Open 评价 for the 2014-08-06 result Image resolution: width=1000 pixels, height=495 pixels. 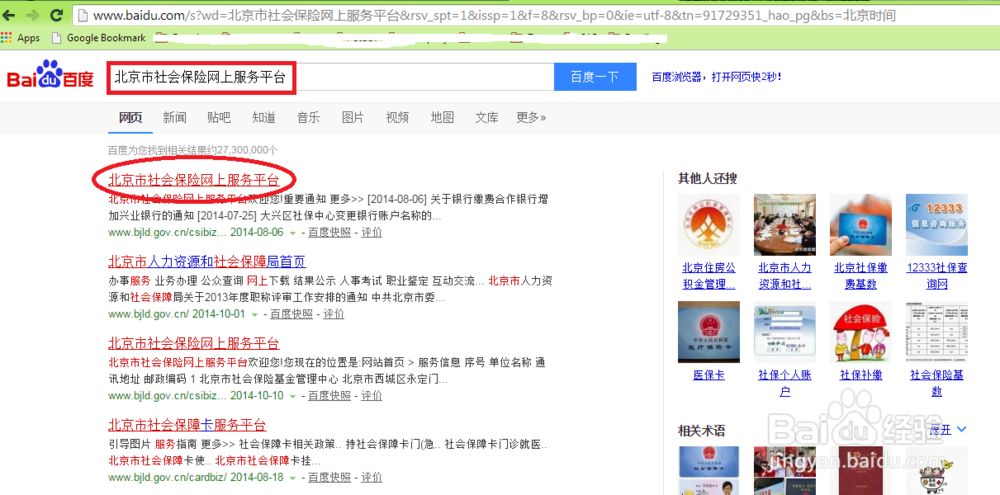coord(372,232)
